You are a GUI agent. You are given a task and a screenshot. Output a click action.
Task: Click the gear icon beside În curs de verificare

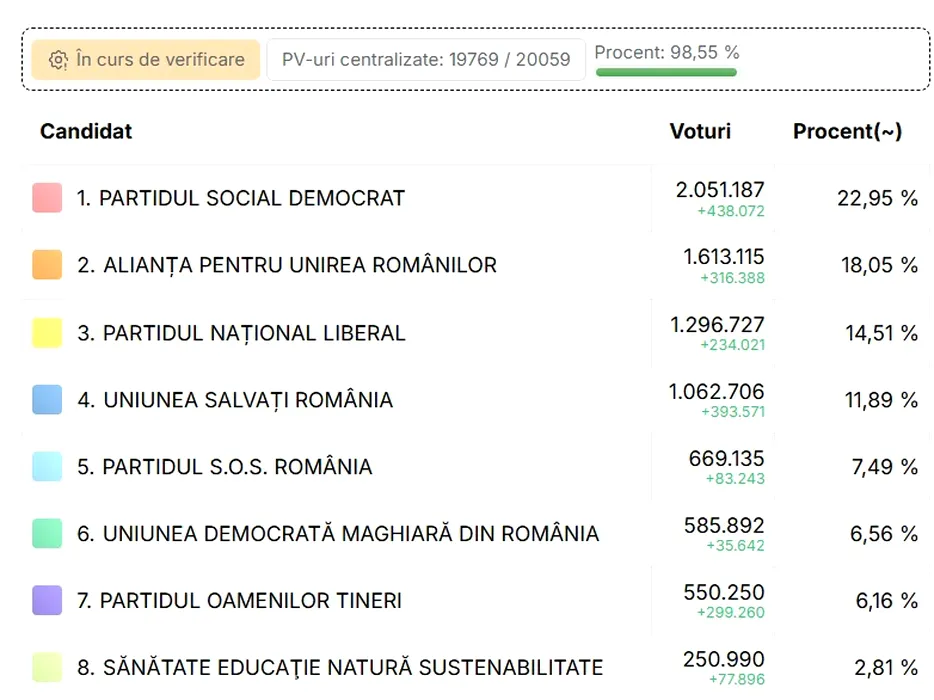[58, 60]
